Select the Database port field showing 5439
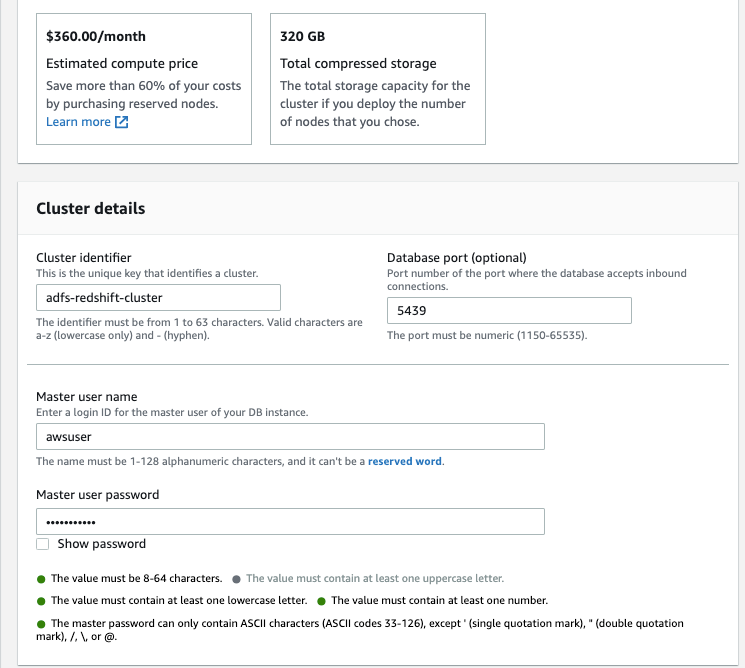This screenshot has height=668, width=745. tap(509, 311)
